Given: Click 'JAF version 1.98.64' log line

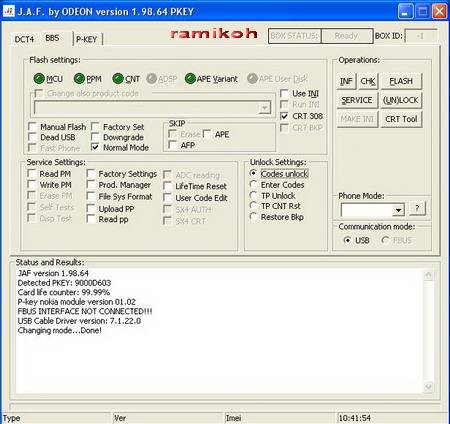Looking at the screenshot, I should point(53,273).
